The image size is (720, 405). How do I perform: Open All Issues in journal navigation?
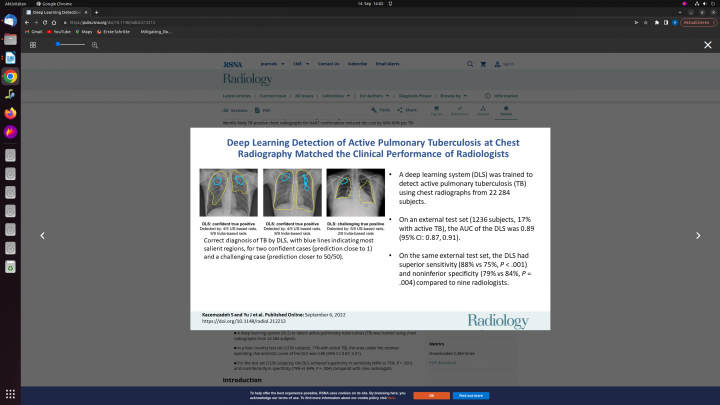click(x=304, y=96)
